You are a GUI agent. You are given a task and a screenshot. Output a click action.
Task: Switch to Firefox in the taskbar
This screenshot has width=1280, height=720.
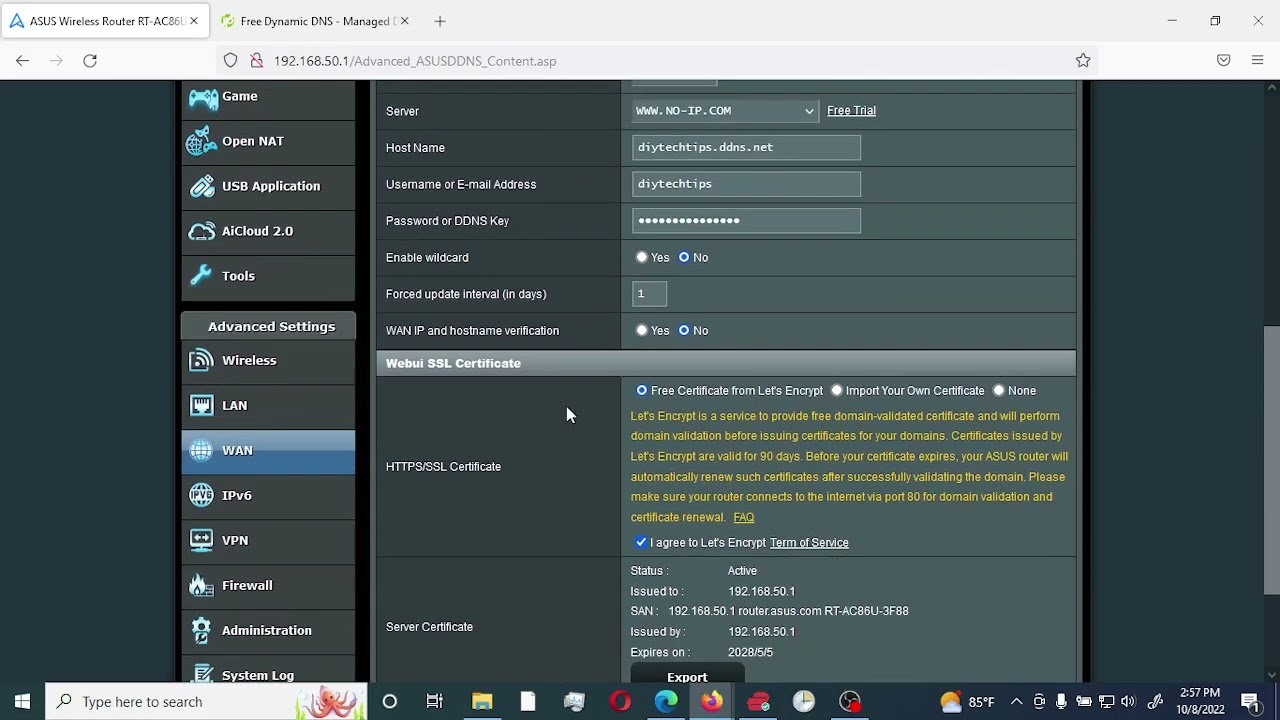click(x=712, y=702)
